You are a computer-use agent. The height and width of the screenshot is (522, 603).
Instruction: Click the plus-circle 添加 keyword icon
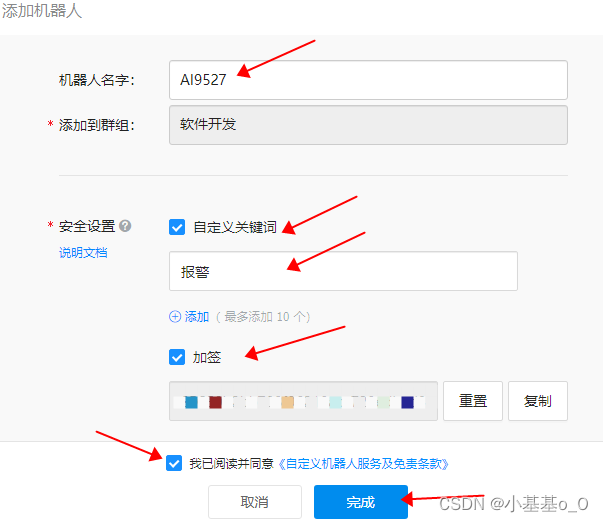pos(175,317)
